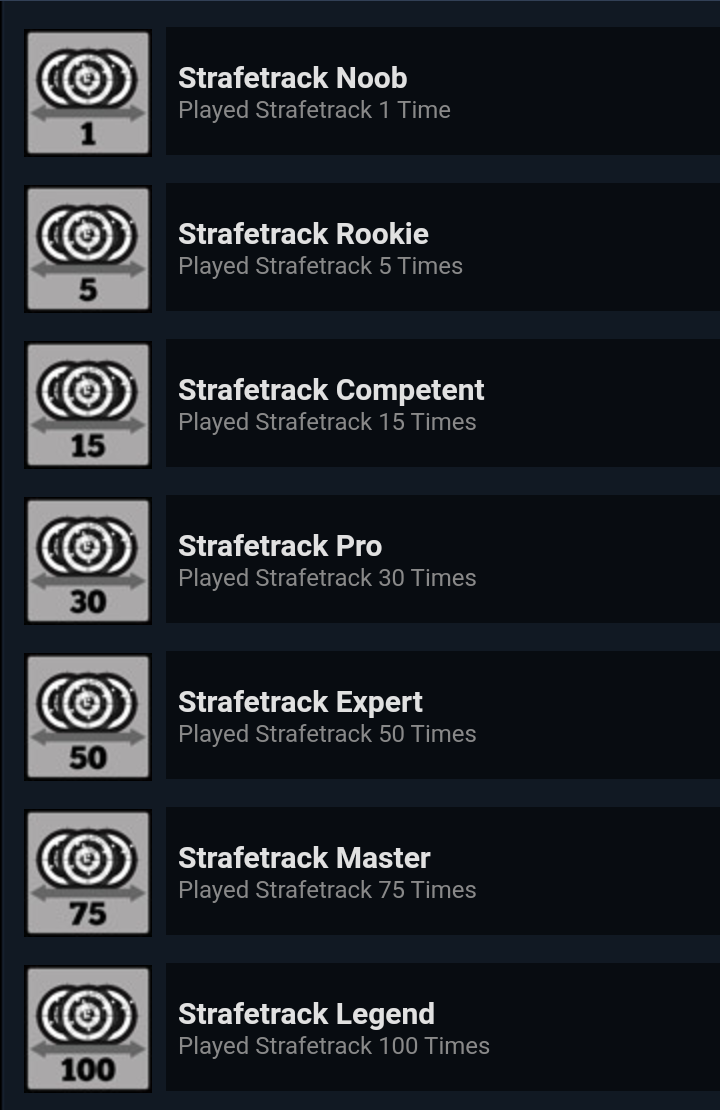Select the Strafetrack Competent icon numbered 15
Screen dimensions: 720x1110
[x=88, y=405]
